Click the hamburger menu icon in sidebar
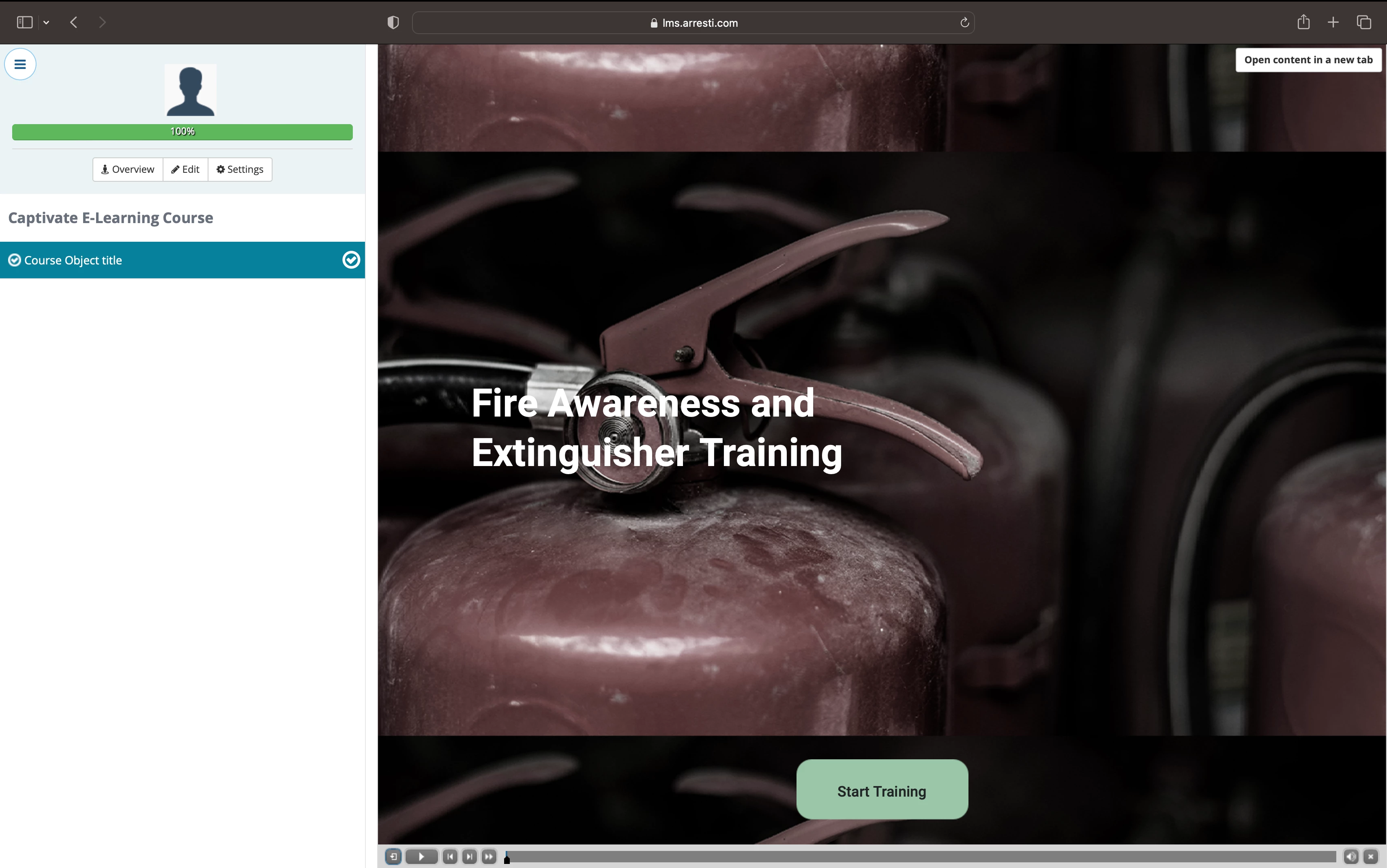The image size is (1387, 868). (x=20, y=64)
